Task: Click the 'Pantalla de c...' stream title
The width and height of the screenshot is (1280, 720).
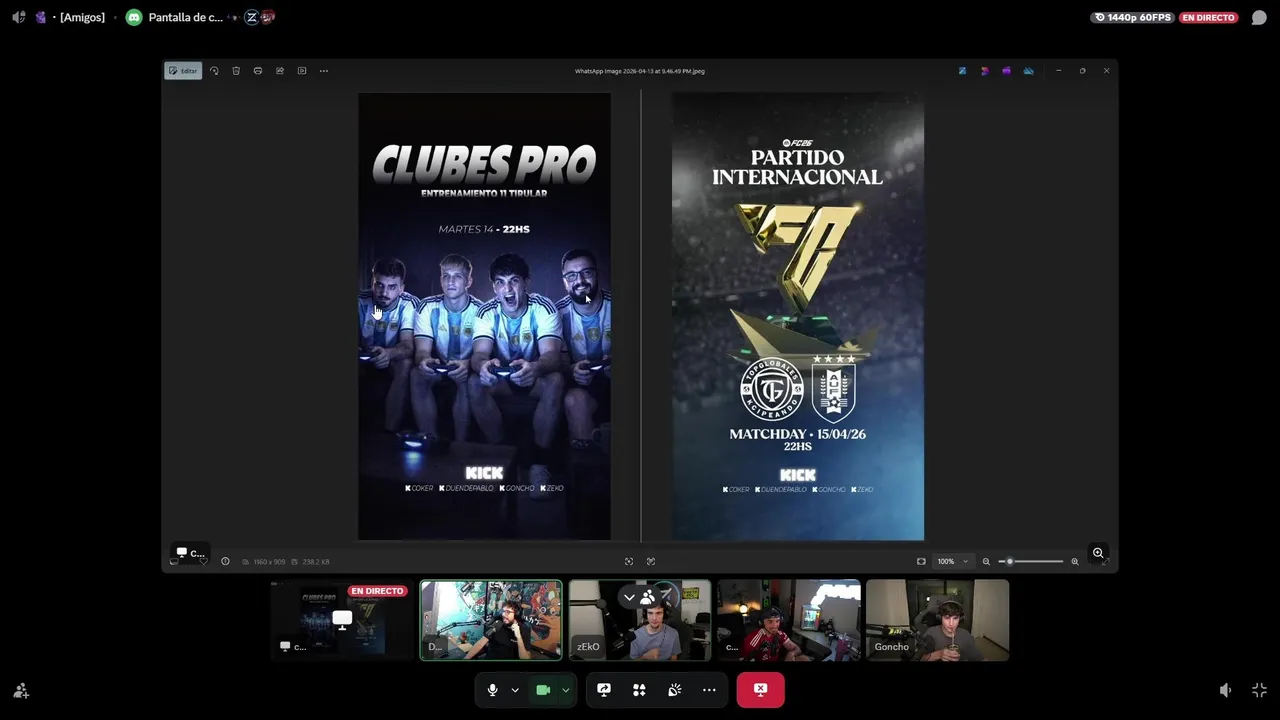Action: [x=185, y=17]
